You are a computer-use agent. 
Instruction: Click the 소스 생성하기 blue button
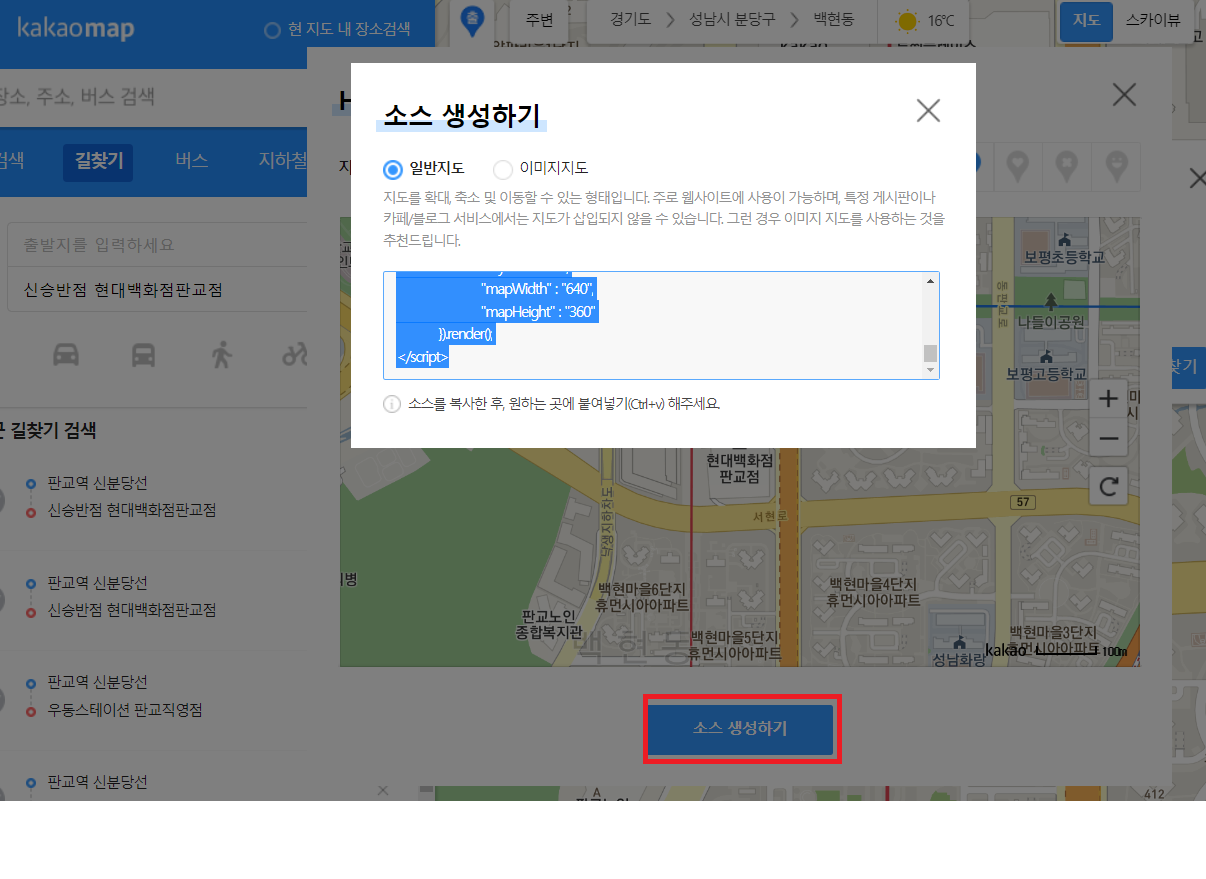[740, 729]
